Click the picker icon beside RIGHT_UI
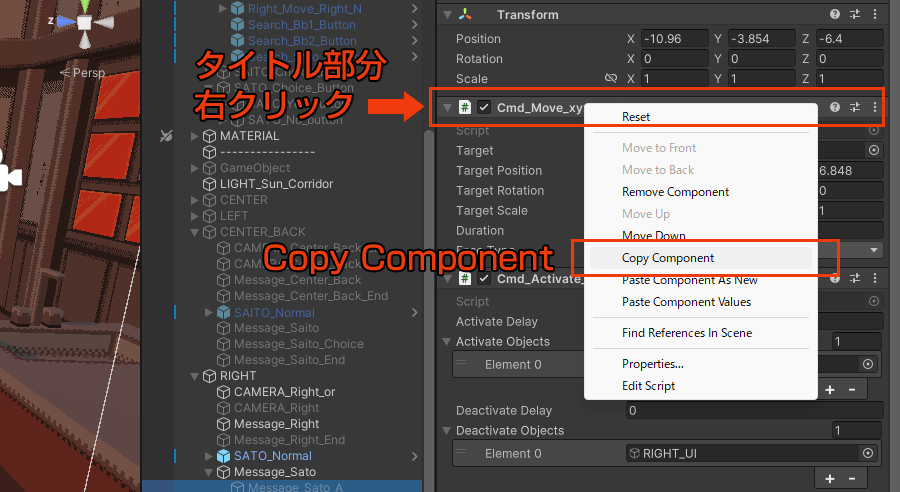Viewport: 900px width, 492px height. click(868, 453)
